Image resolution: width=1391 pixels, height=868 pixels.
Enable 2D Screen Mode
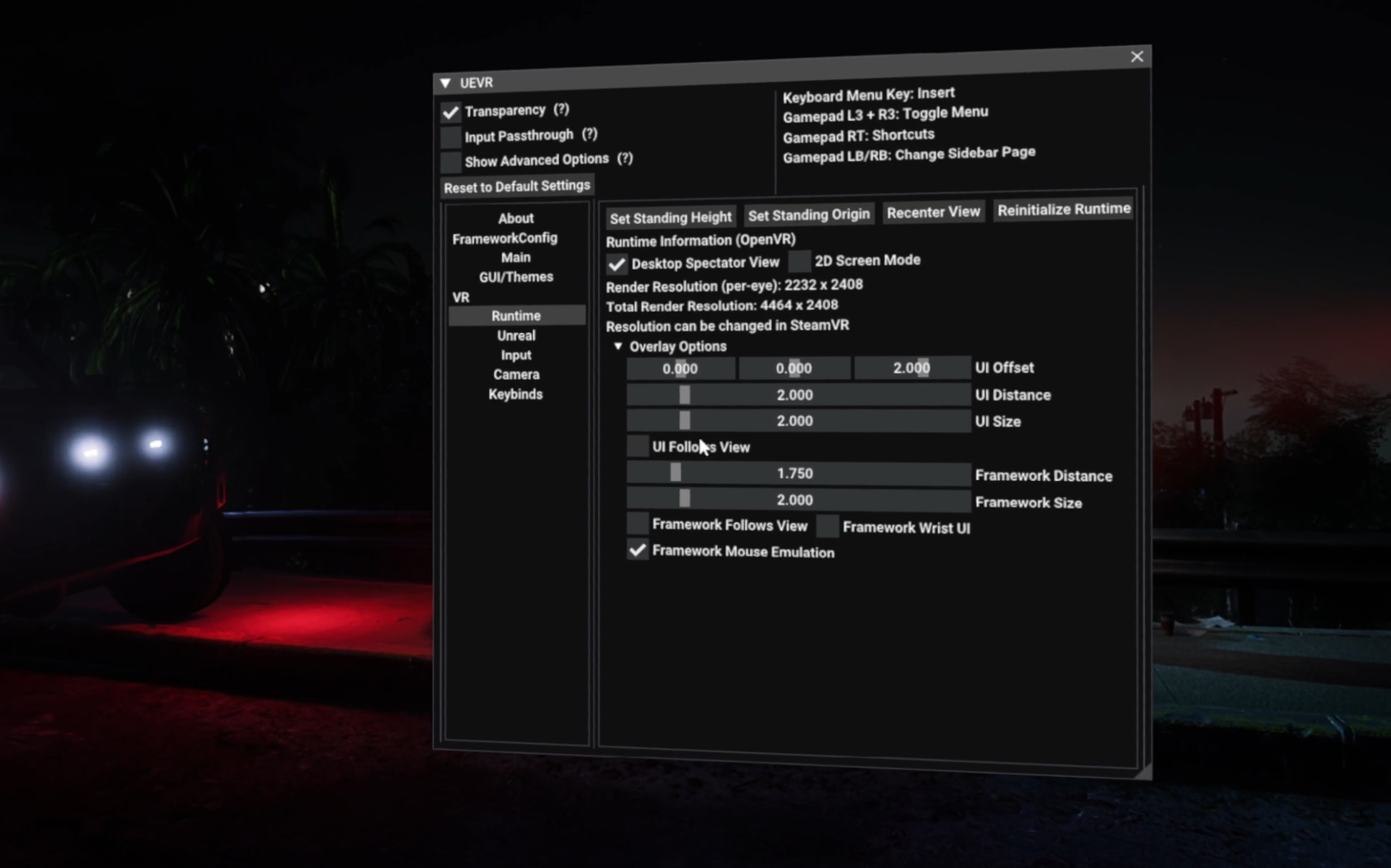click(799, 261)
